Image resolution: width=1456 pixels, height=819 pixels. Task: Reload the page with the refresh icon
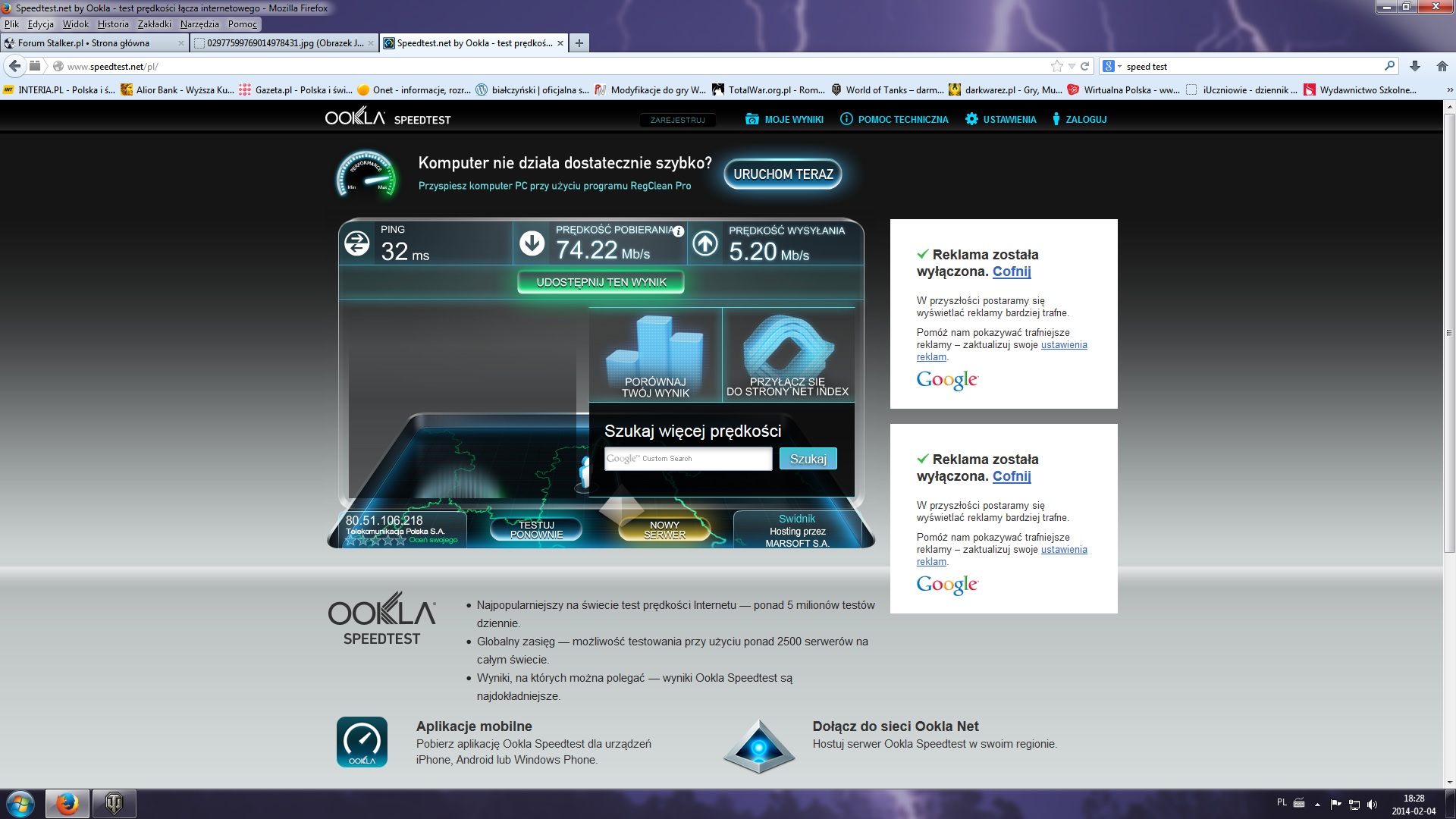click(1084, 66)
